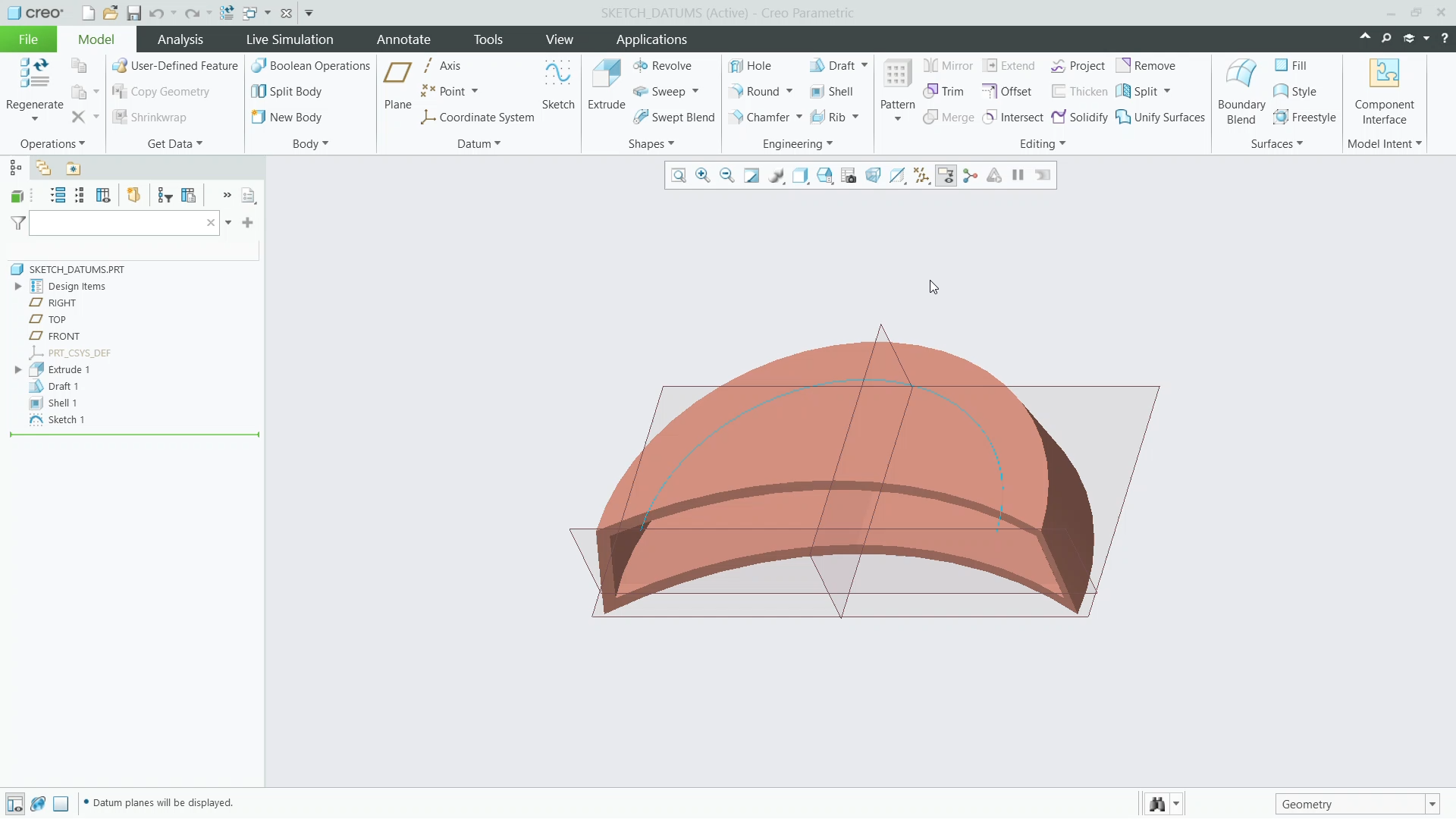Click the Pattern tool icon

(x=897, y=74)
